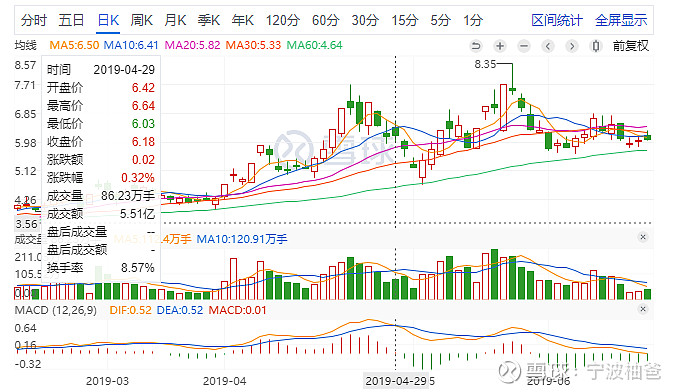Close the MACD indicator panel
The image size is (681, 392).
[643, 309]
